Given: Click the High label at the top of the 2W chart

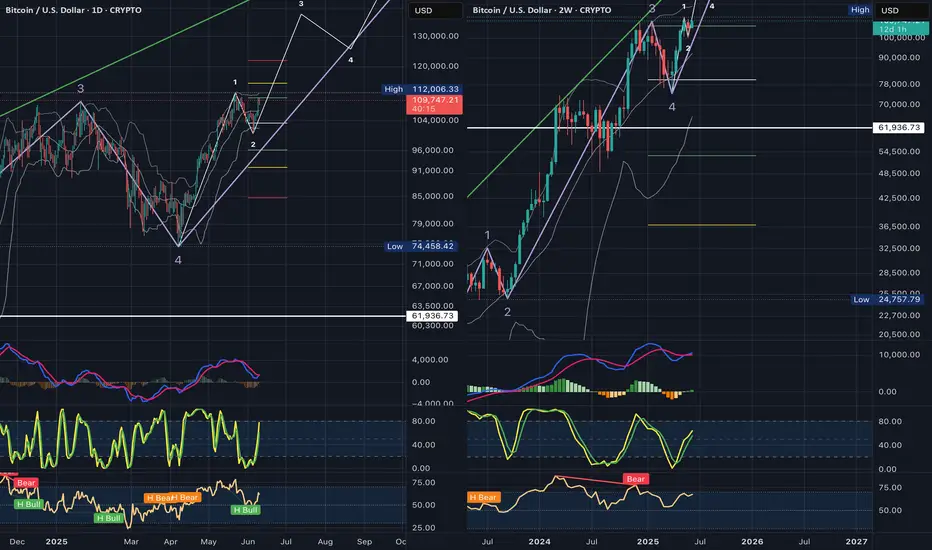Looking at the screenshot, I should 859,10.
